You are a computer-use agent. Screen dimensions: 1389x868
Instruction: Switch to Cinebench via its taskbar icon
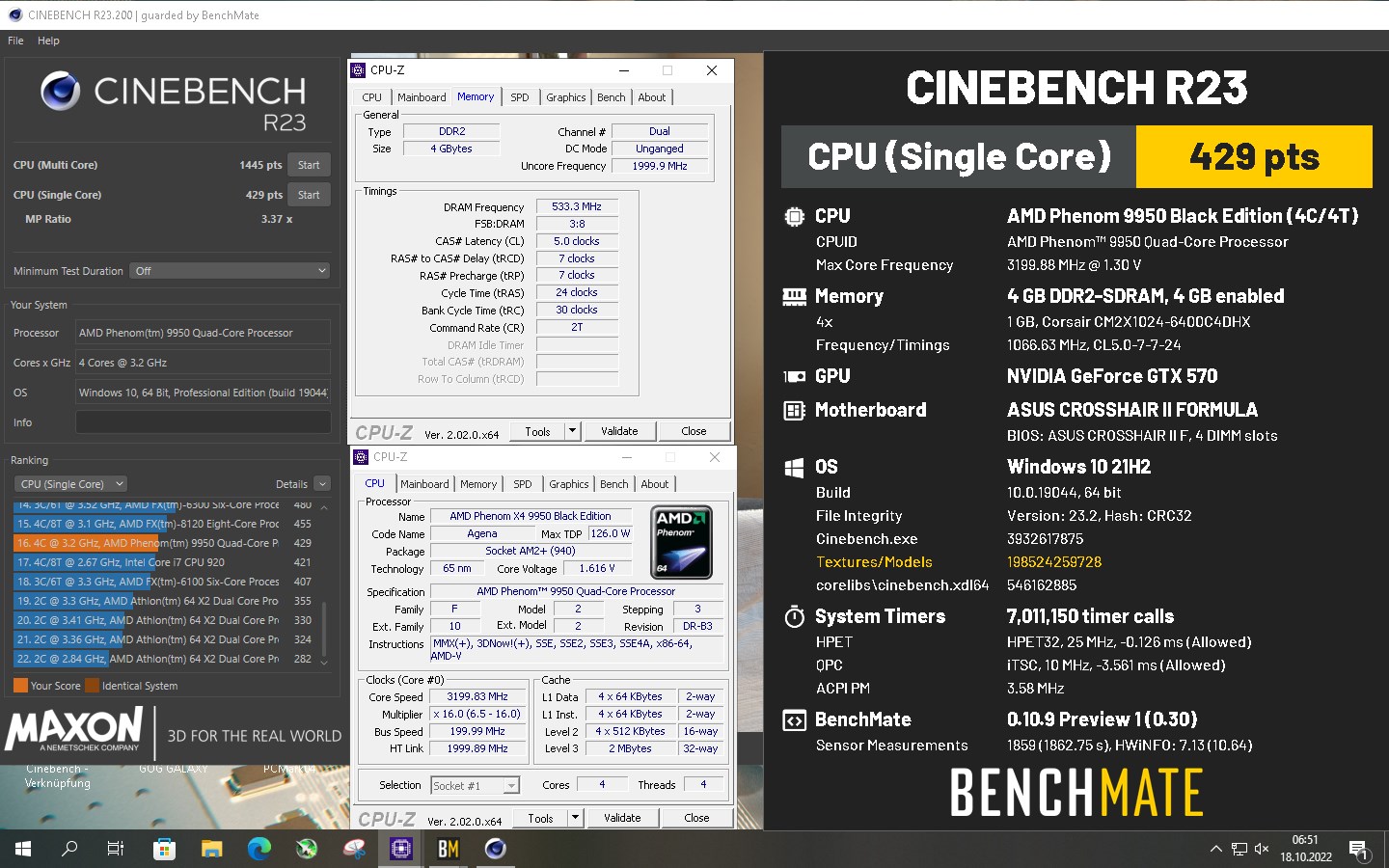(496, 849)
